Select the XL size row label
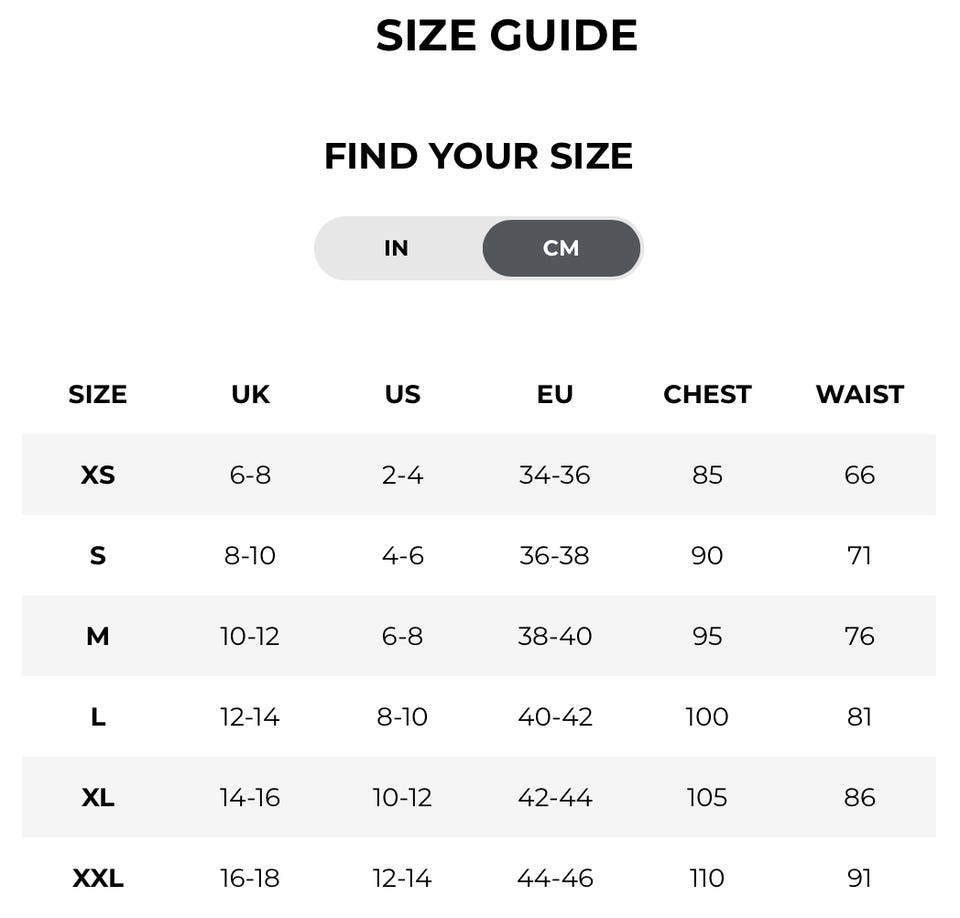The height and width of the screenshot is (918, 960). pos(98,797)
